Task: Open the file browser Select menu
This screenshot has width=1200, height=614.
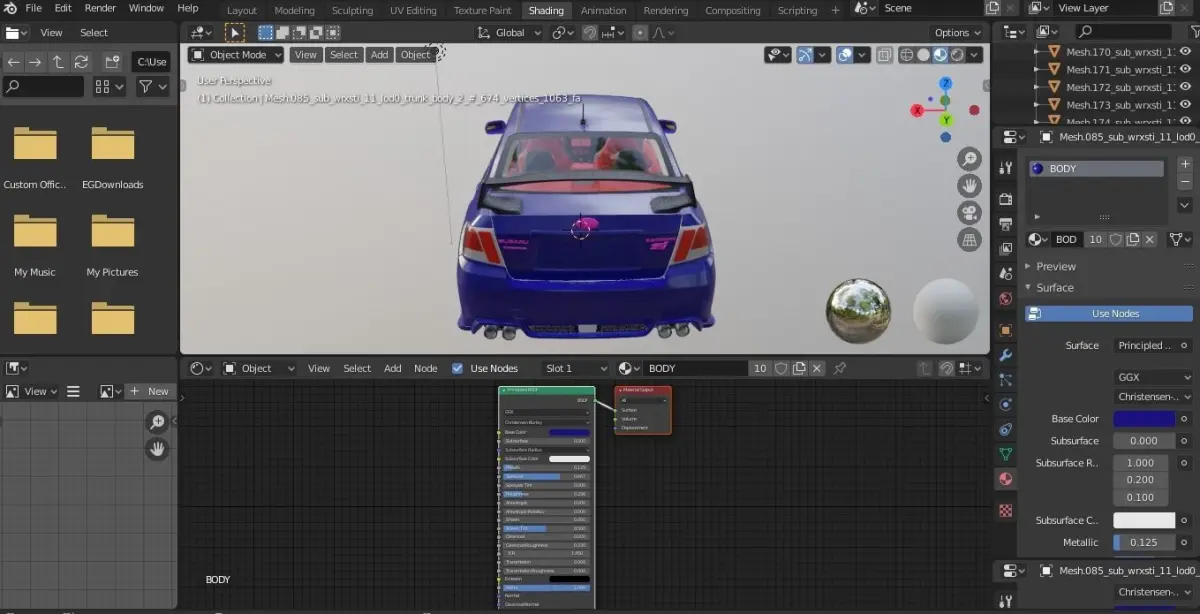Action: [x=94, y=33]
